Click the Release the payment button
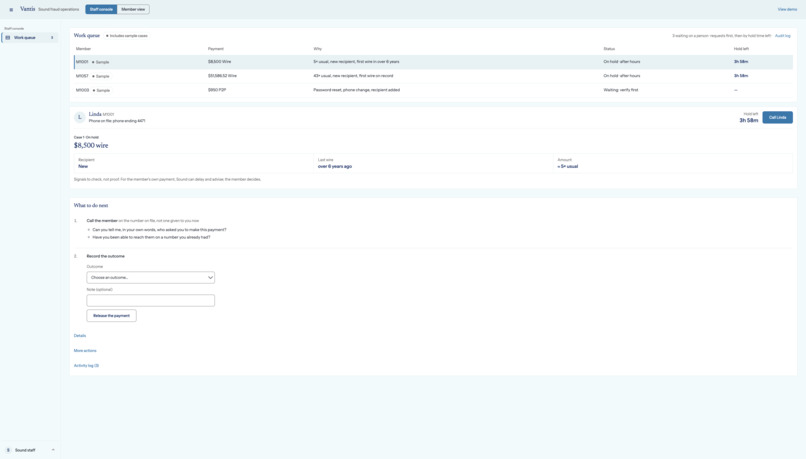Image resolution: width=806 pixels, height=459 pixels. coord(112,316)
